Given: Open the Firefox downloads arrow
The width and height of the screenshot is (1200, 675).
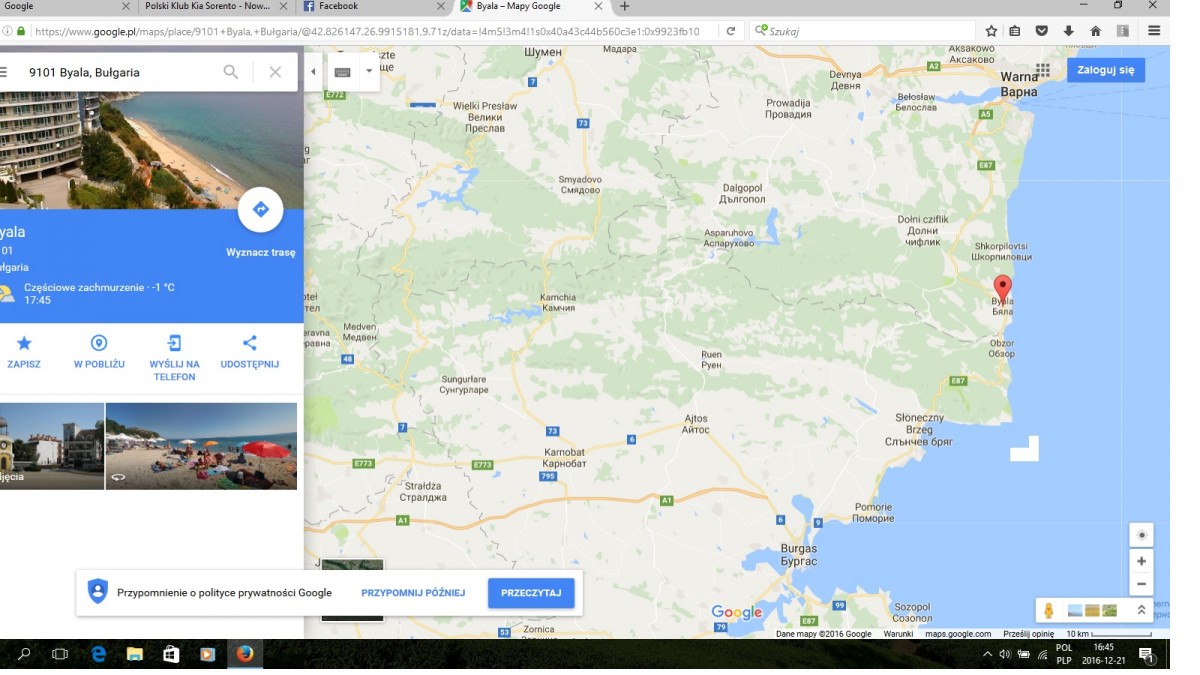Looking at the screenshot, I should [x=1068, y=31].
